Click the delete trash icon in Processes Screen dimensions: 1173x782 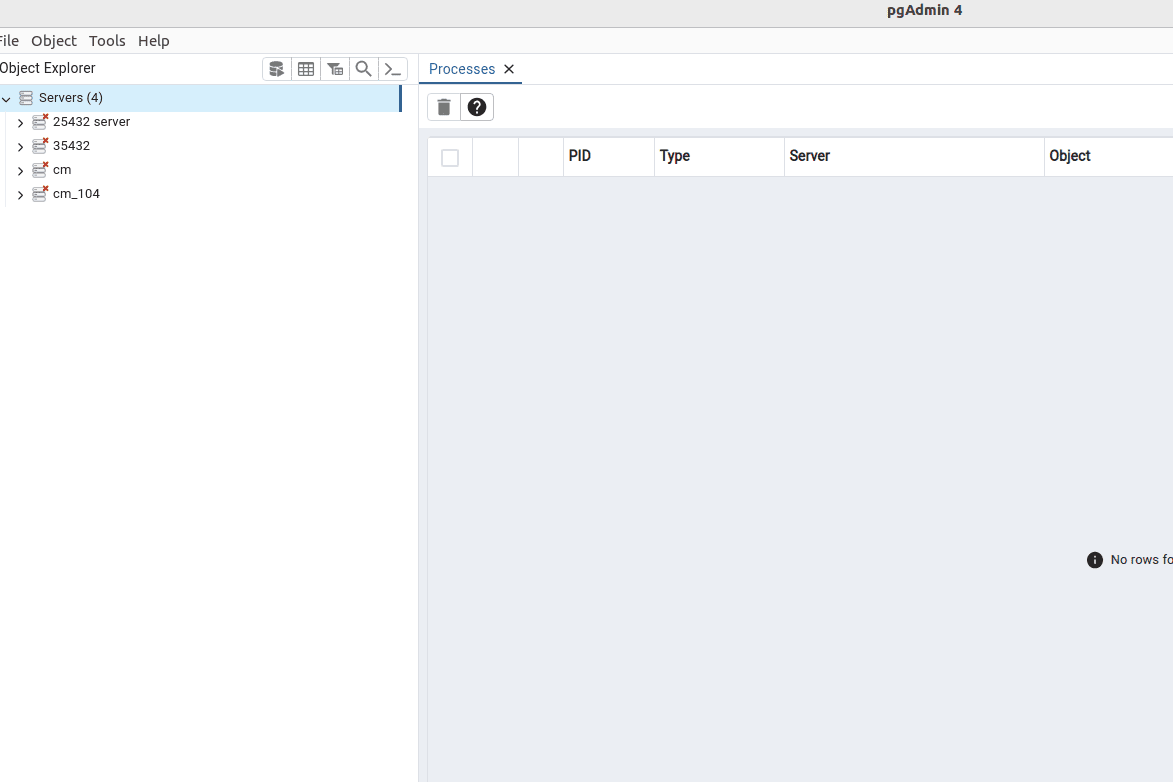click(x=444, y=107)
